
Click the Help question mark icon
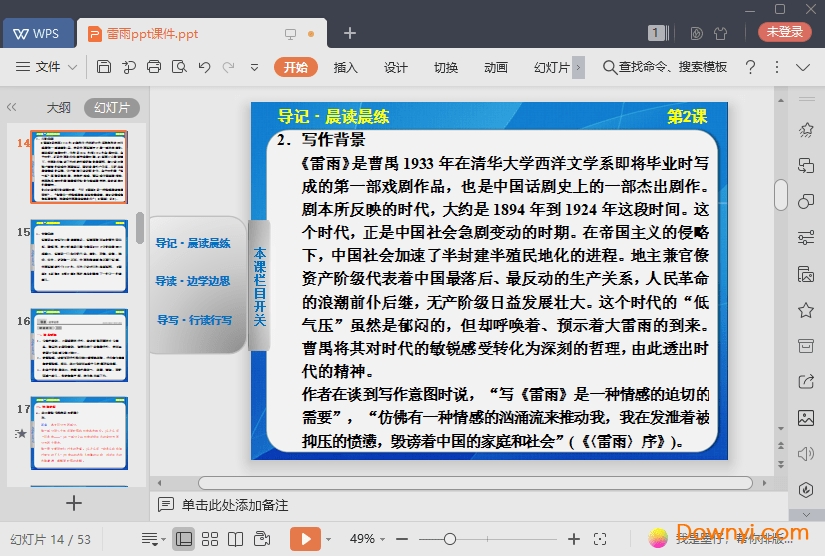[x=750, y=67]
